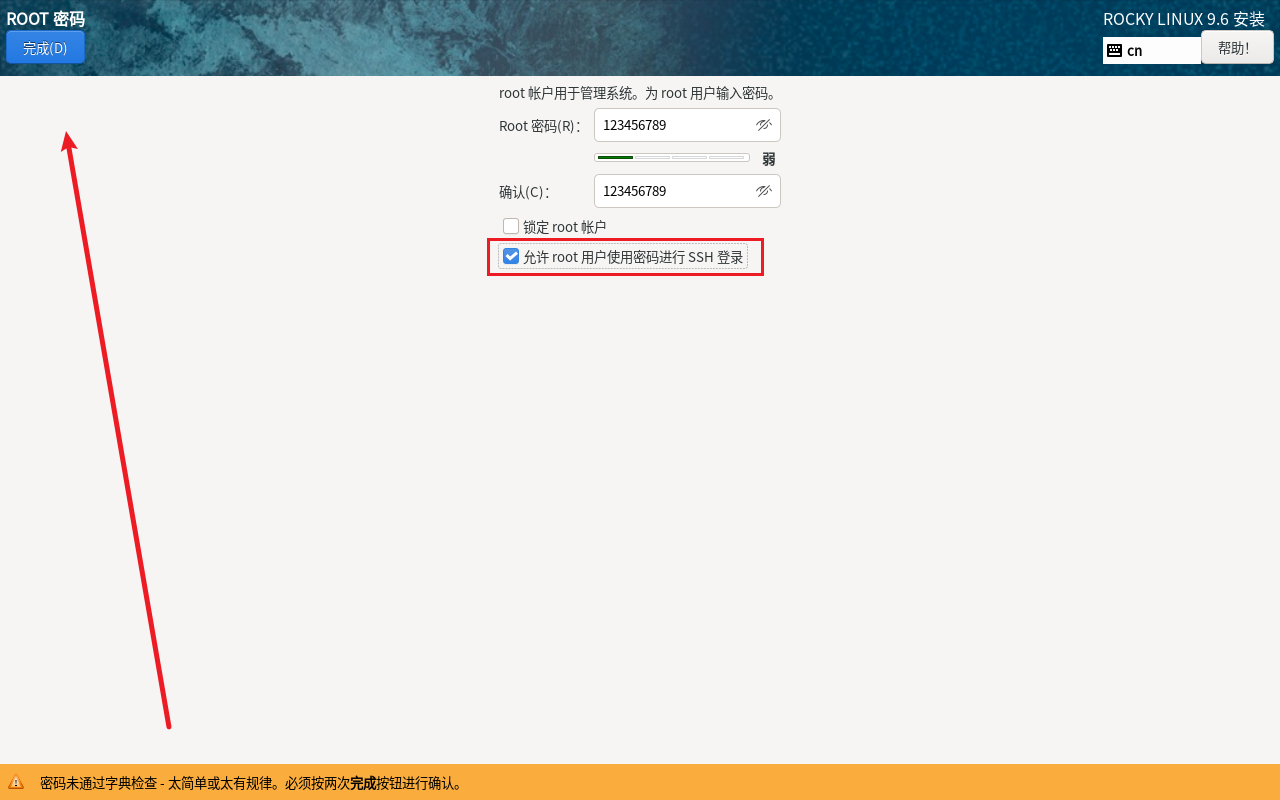Image resolution: width=1280 pixels, height=800 pixels.
Task: Click the Root 密码(R): label
Action: pyautogui.click(x=539, y=126)
